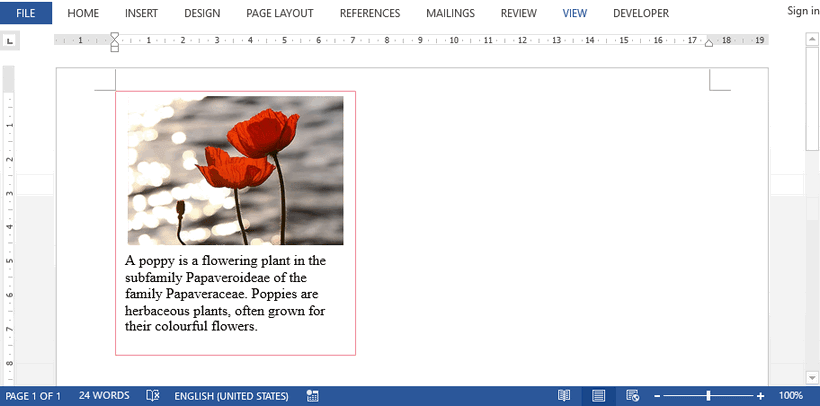The height and width of the screenshot is (406, 820).
Task: Click the scroll up arrow
Action: [x=812, y=39]
